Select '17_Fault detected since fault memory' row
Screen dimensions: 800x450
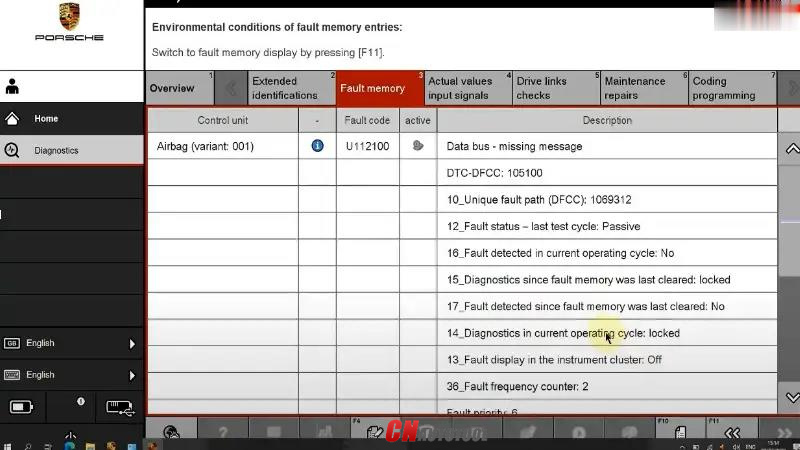(x=607, y=306)
